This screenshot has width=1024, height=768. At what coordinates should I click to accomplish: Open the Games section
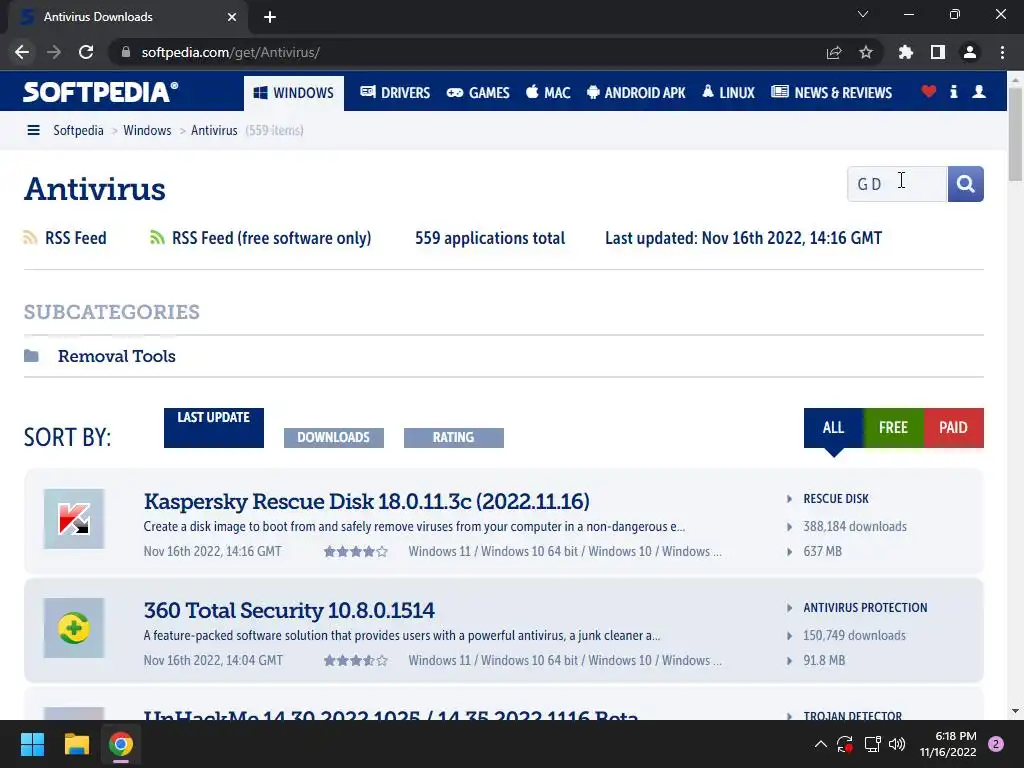[478, 93]
